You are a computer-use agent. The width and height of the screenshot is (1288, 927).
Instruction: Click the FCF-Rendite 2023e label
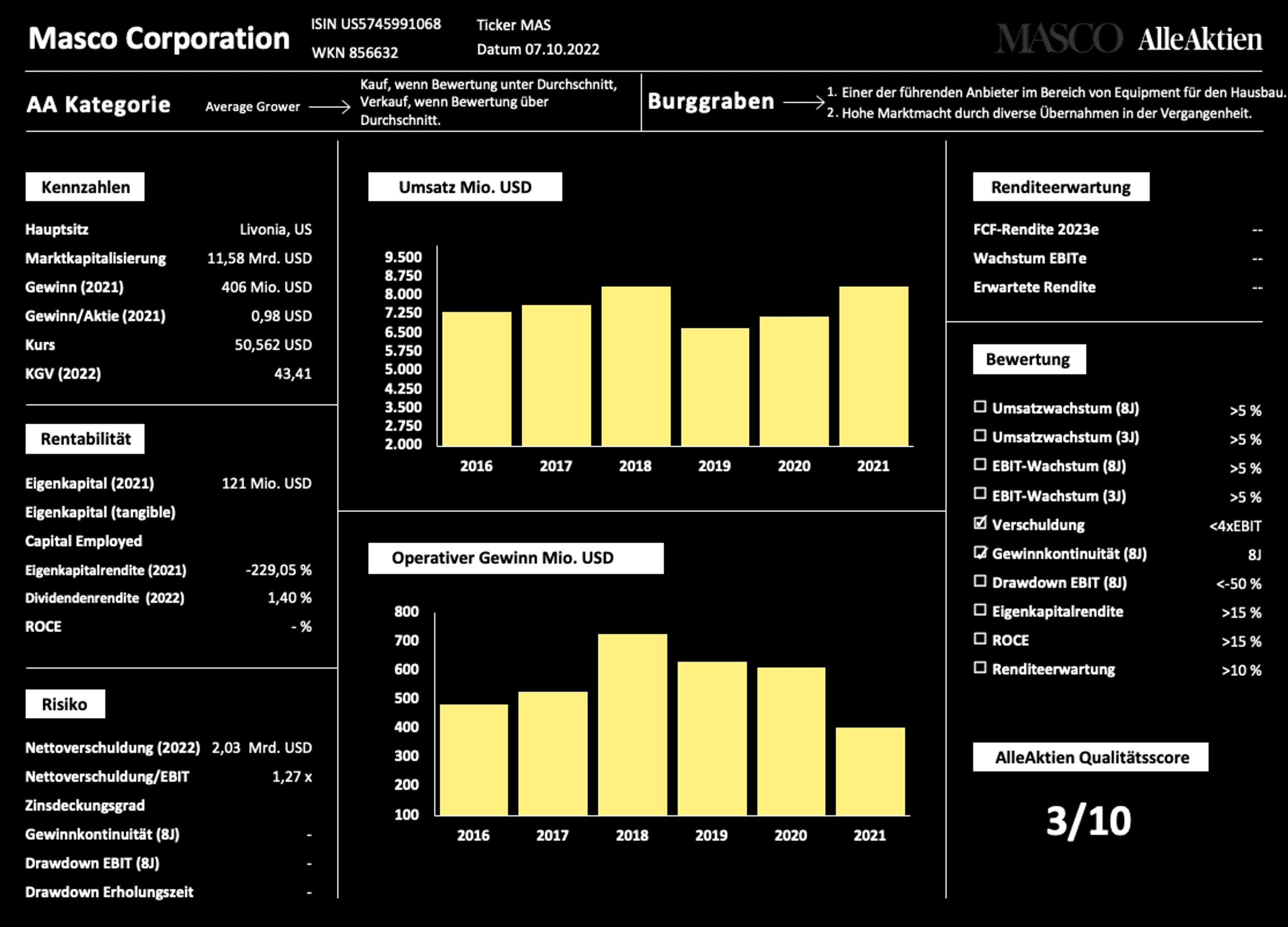pyautogui.click(x=1036, y=229)
